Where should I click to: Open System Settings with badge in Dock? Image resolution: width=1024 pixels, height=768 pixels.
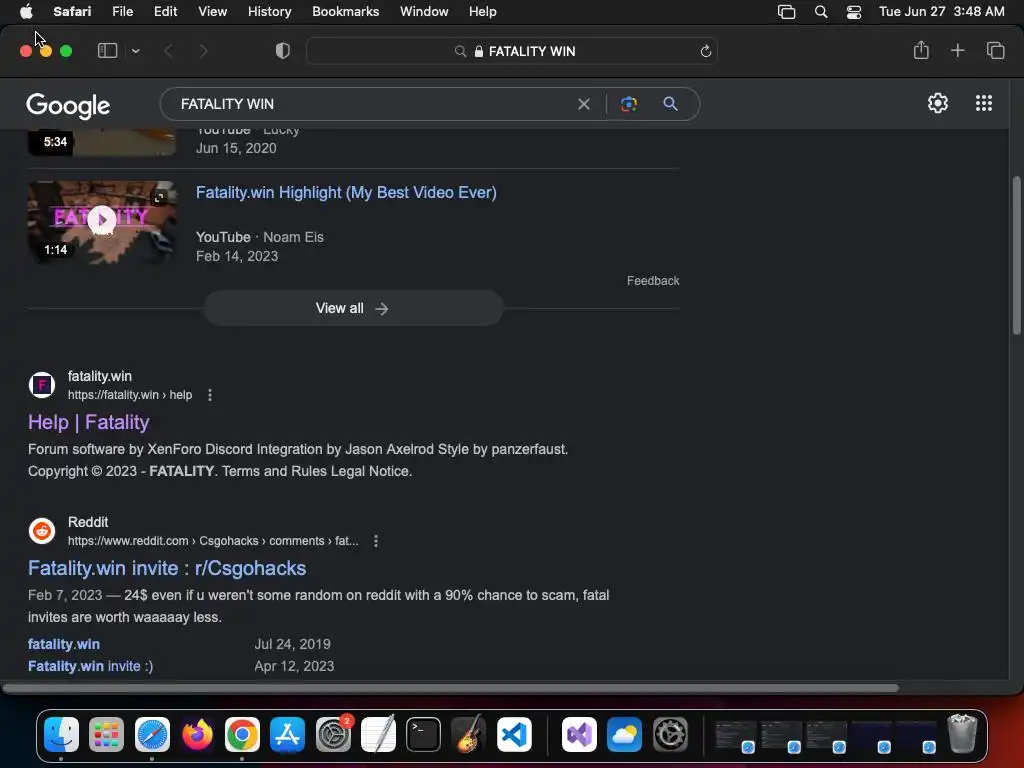[333, 735]
